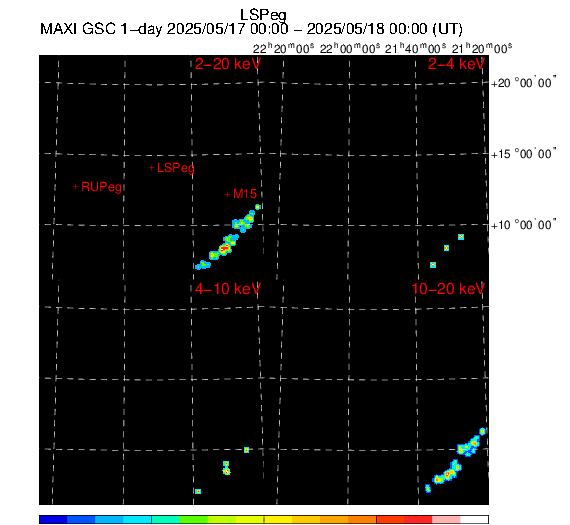Select the 10-20 keV panel label

(x=448, y=289)
